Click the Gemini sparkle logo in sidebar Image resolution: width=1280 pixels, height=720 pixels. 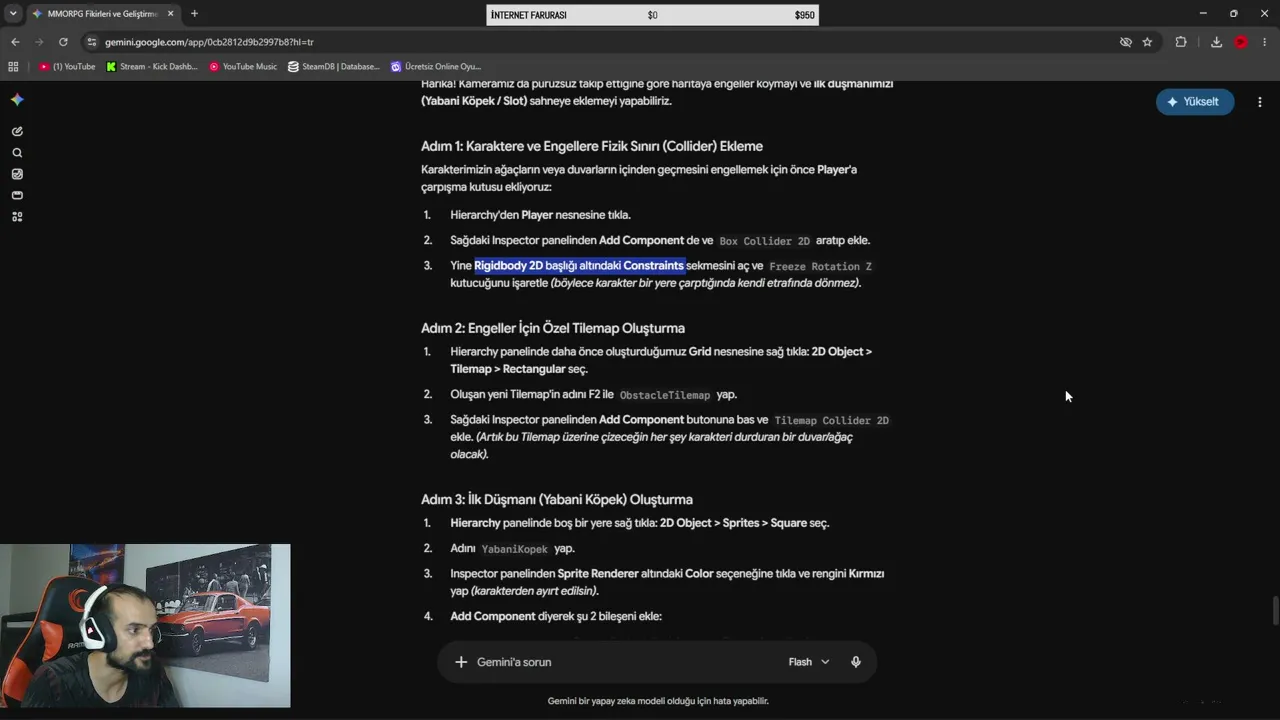[17, 99]
